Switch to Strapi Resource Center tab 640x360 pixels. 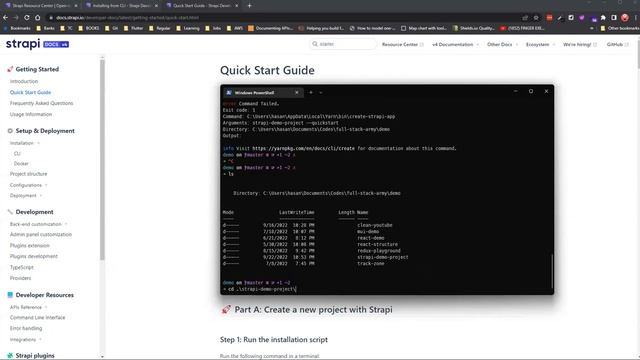(x=41, y=6)
